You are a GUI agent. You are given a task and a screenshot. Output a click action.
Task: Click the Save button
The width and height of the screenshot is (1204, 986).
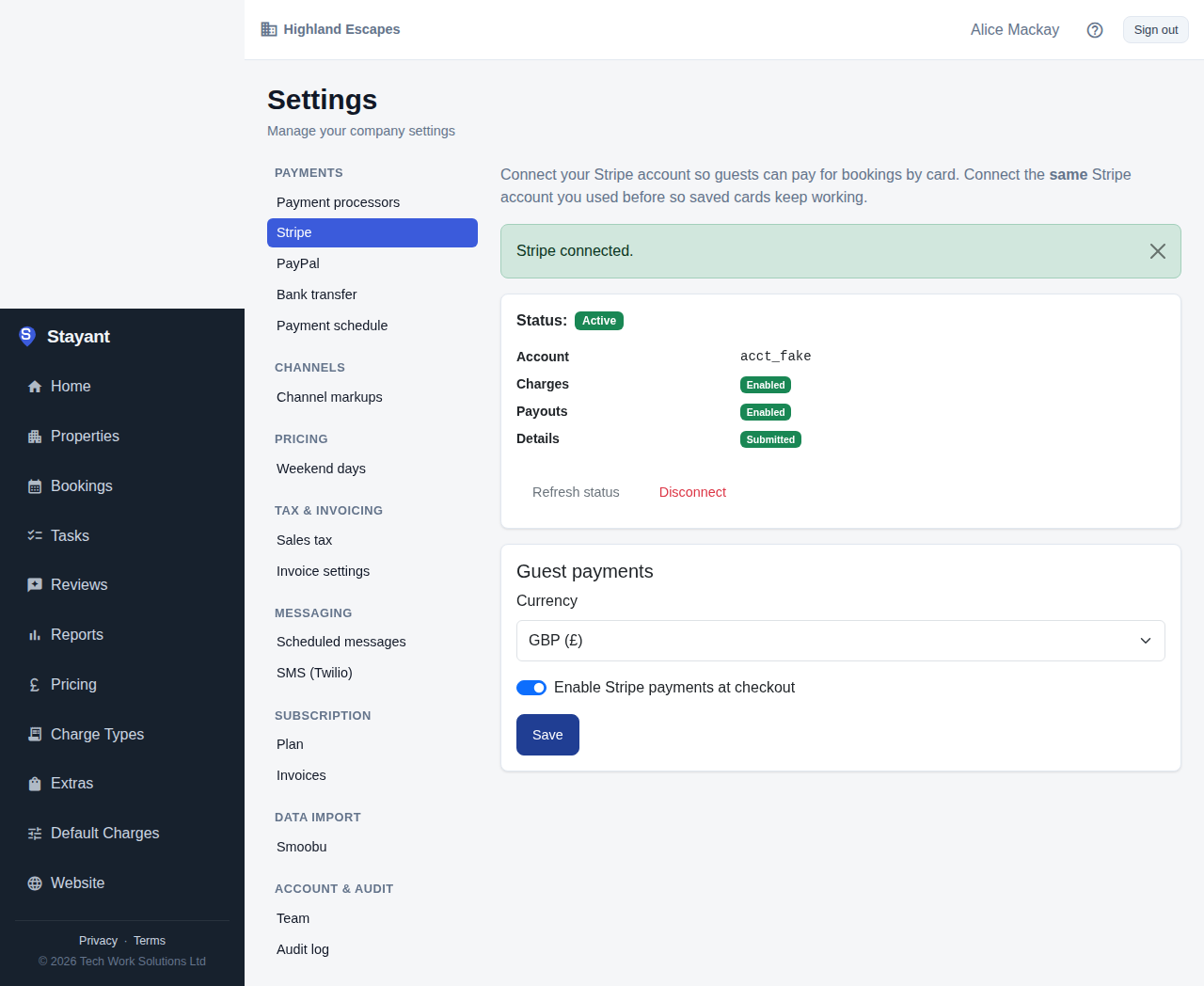547,735
